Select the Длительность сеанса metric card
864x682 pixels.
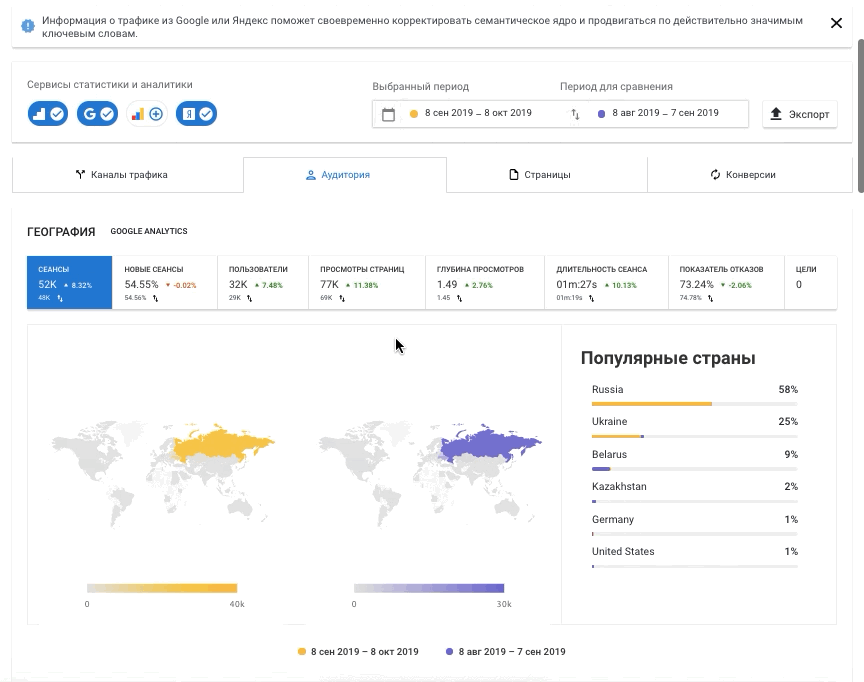(x=607, y=282)
